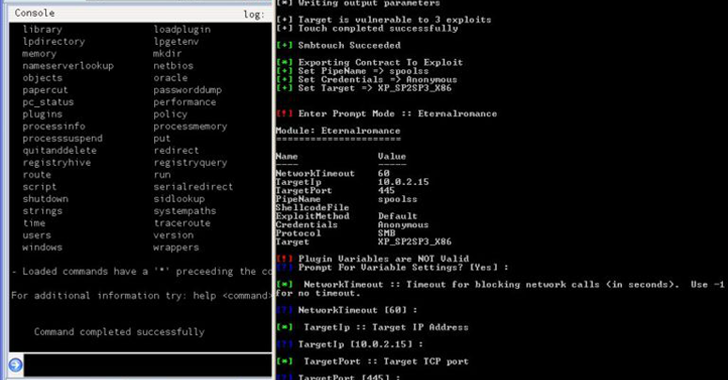Select the 'script' command
Viewport: 728px width, 380px height.
point(39,187)
